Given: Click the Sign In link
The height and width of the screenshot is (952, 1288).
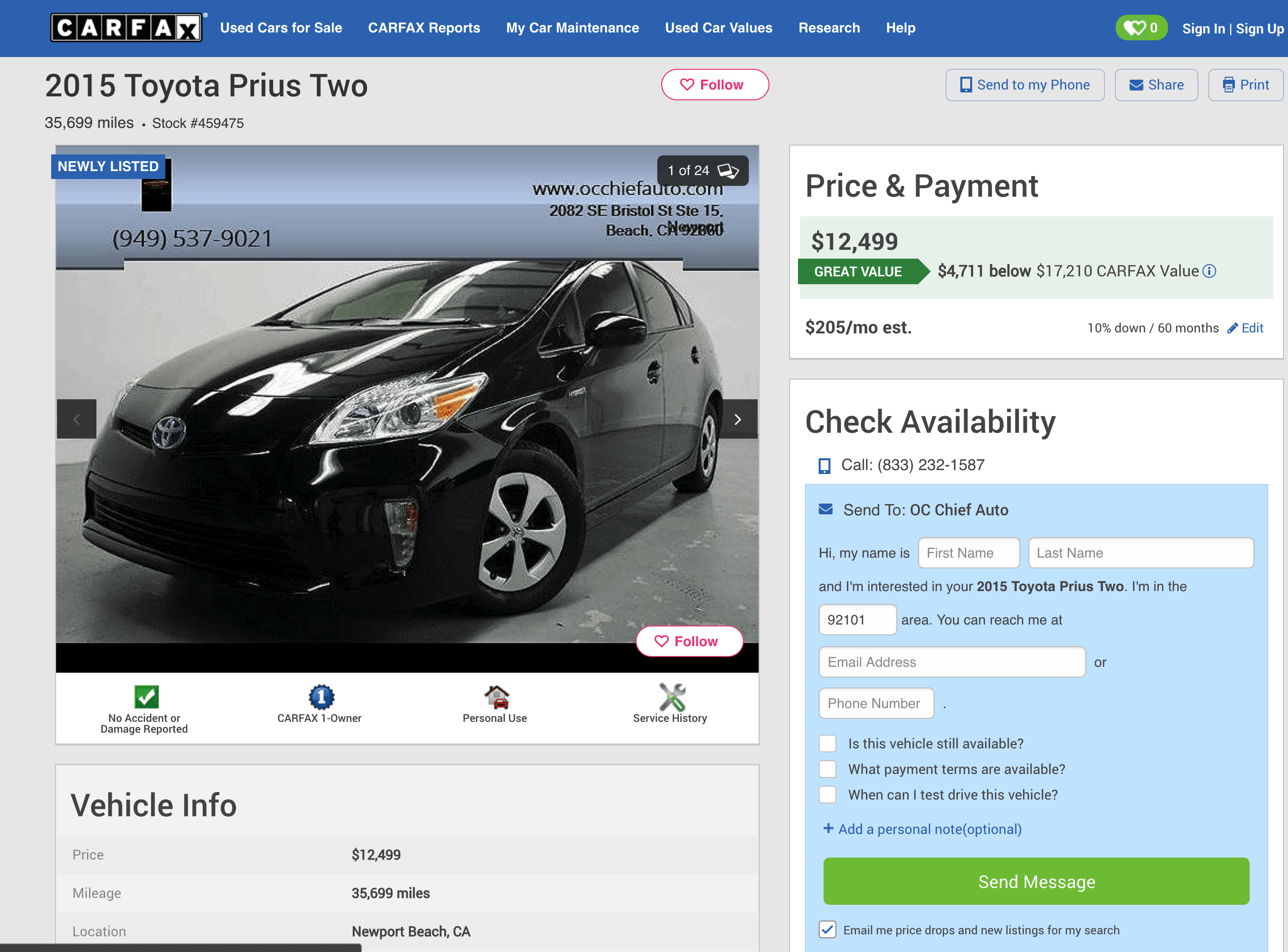Looking at the screenshot, I should click(1203, 29).
